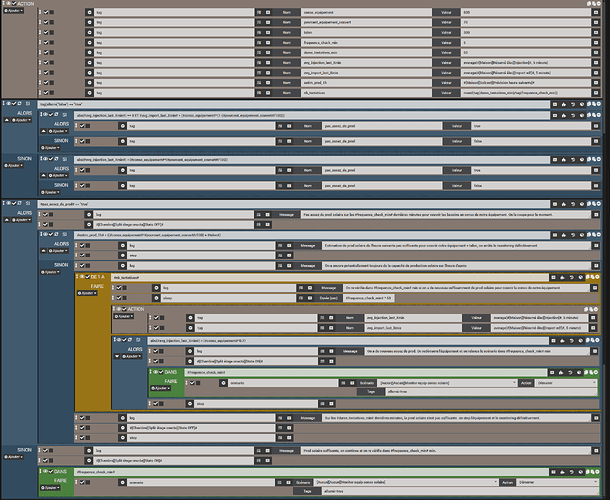Viewport: 610px width, 500px height.
Task: Click flame icon on first SI condition row
Action: (564, 104)
